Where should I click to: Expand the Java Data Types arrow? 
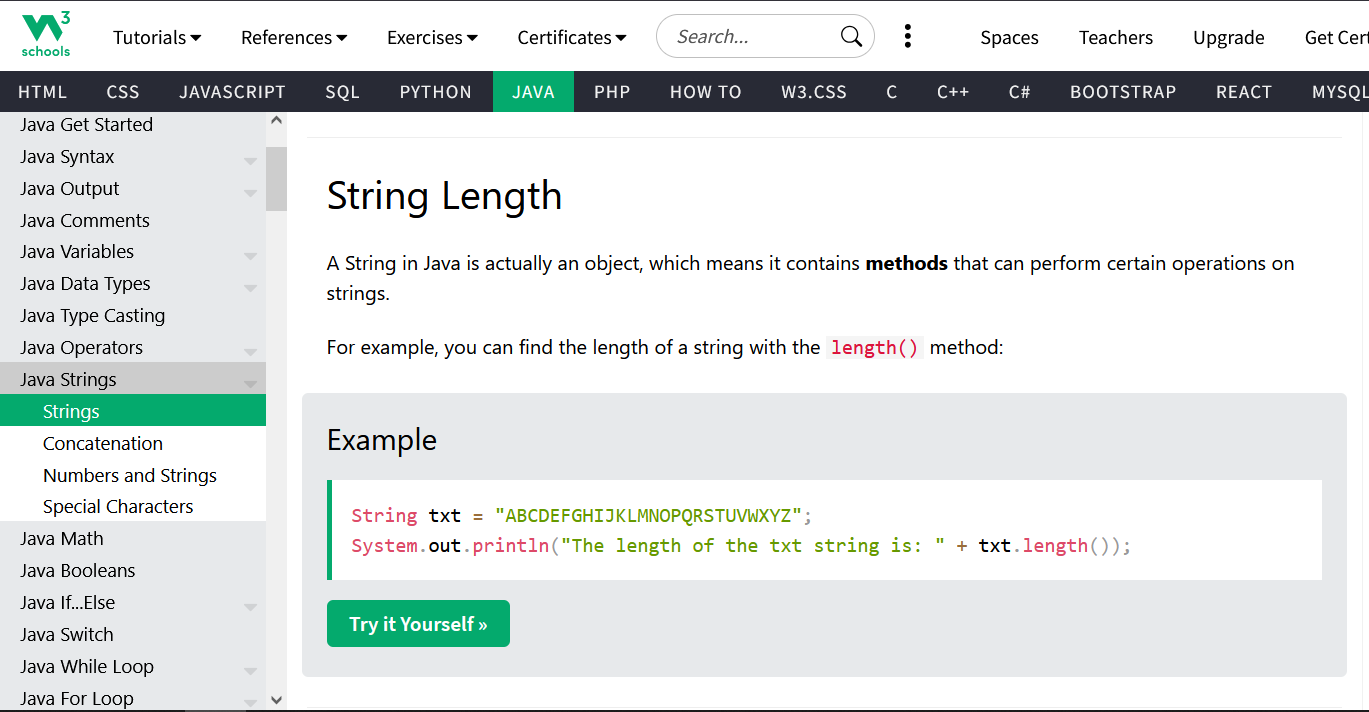click(250, 288)
